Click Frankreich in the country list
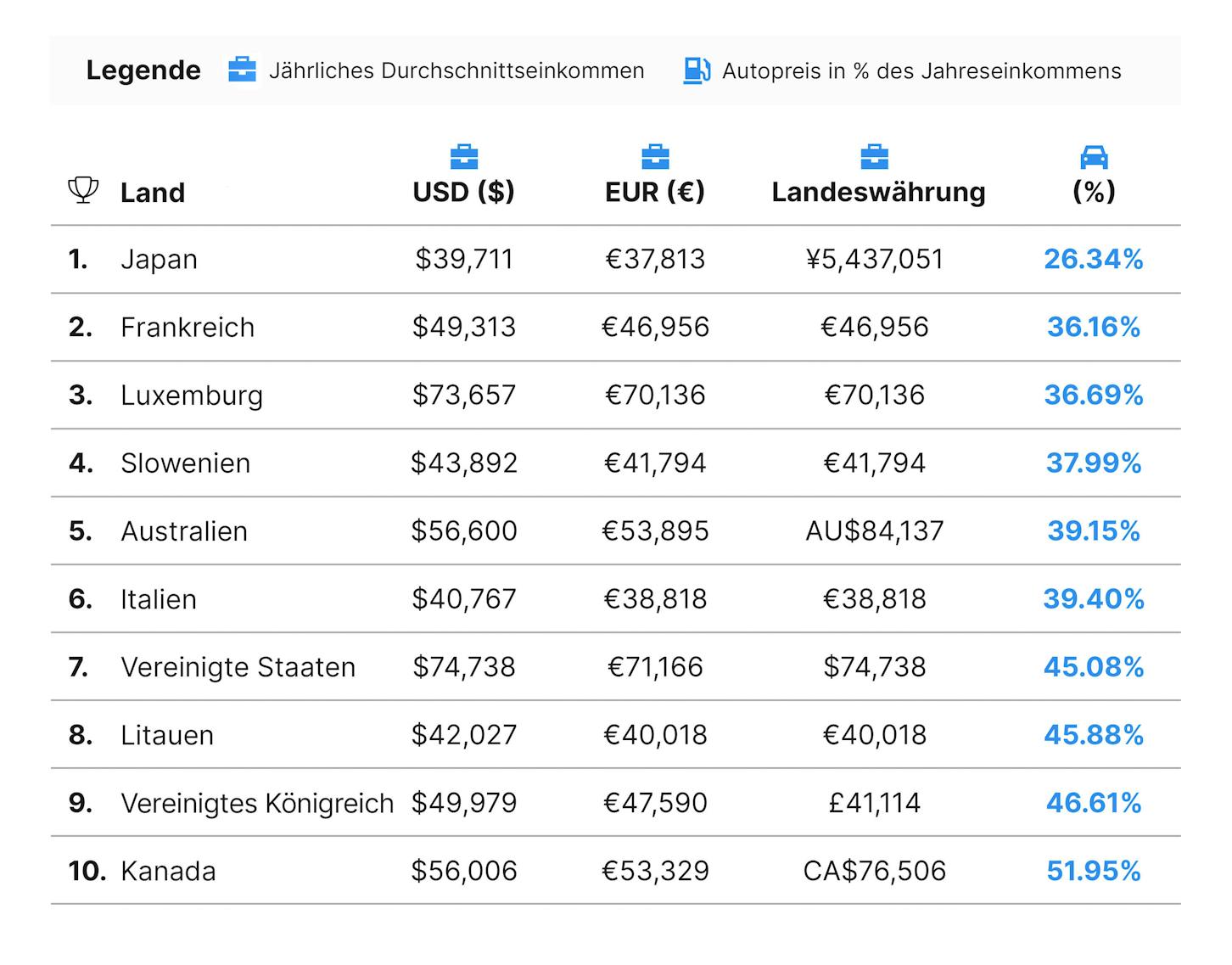This screenshot has width=1232, height=965. coord(188,328)
